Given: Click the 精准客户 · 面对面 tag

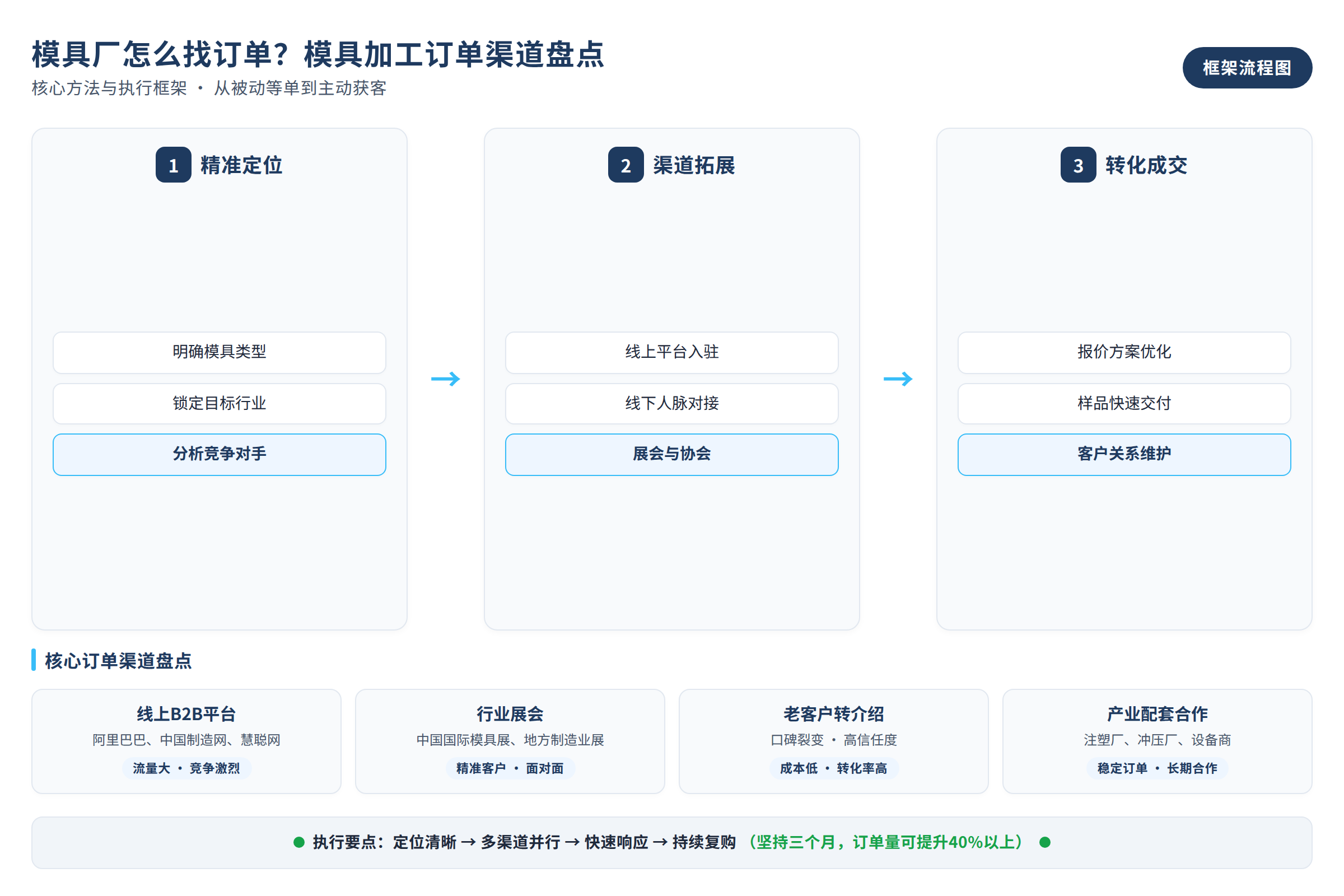Looking at the screenshot, I should 510,768.
